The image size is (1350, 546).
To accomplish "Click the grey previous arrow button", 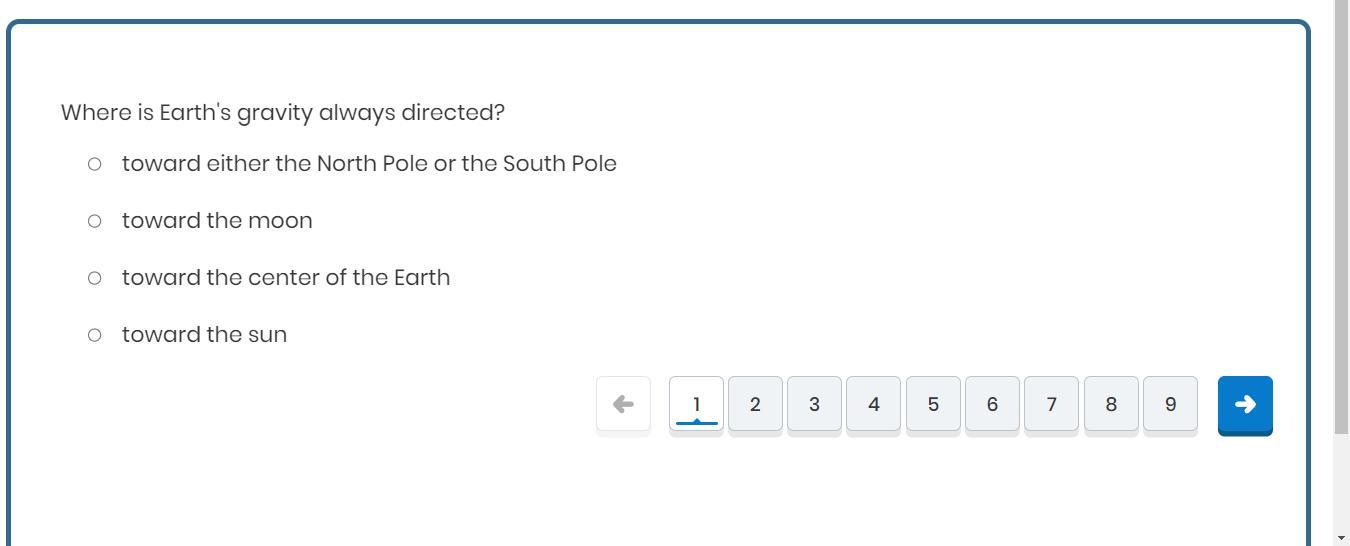I will [x=623, y=404].
